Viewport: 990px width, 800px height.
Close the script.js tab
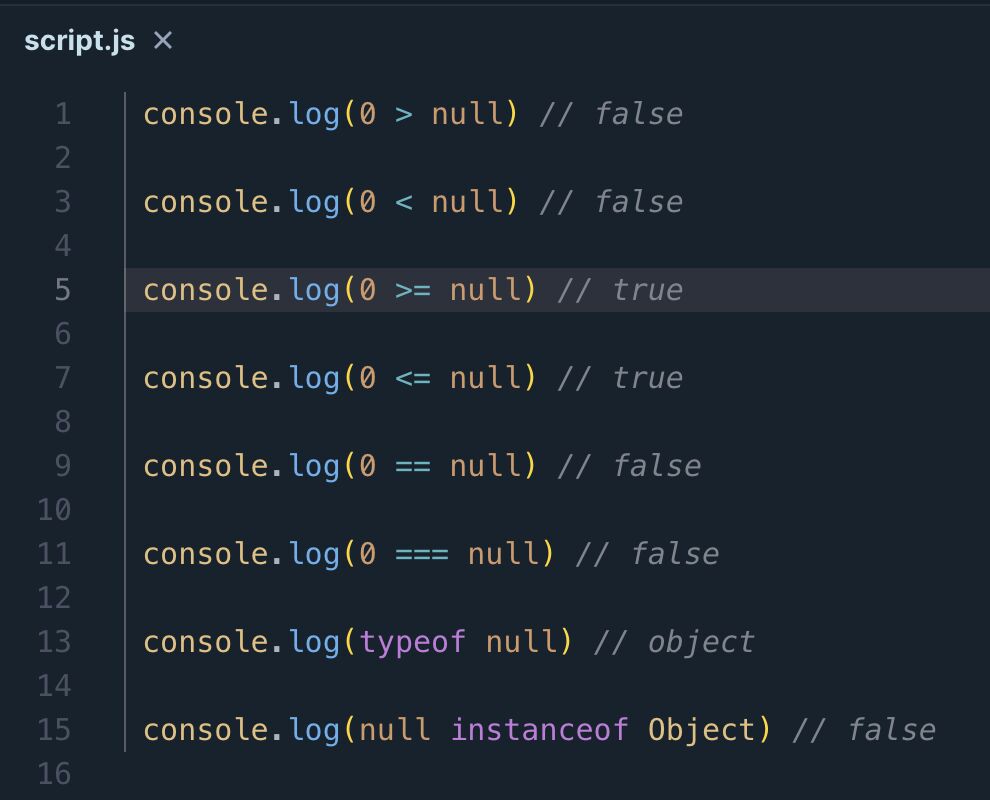point(163,41)
